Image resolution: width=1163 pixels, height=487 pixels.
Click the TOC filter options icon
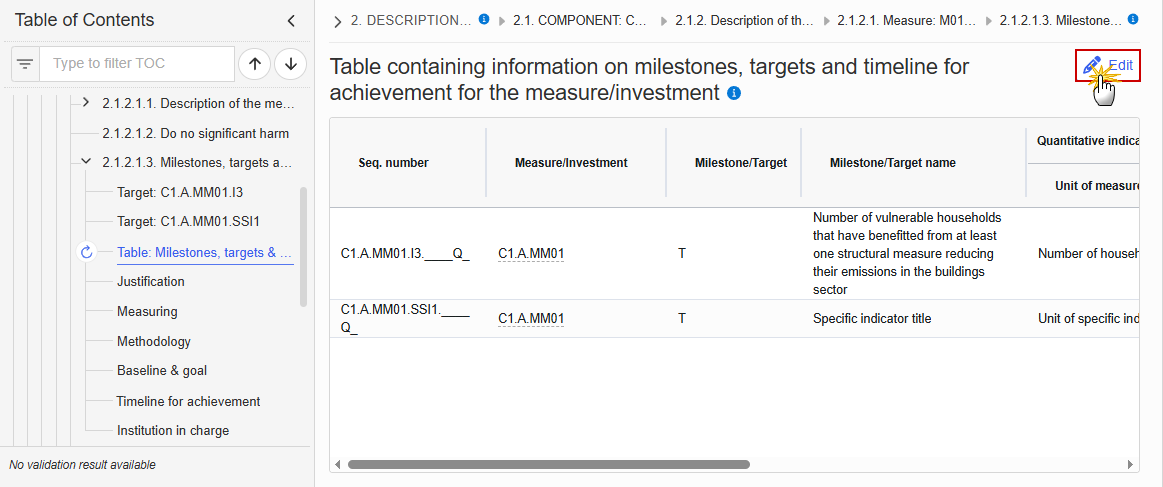[25, 64]
